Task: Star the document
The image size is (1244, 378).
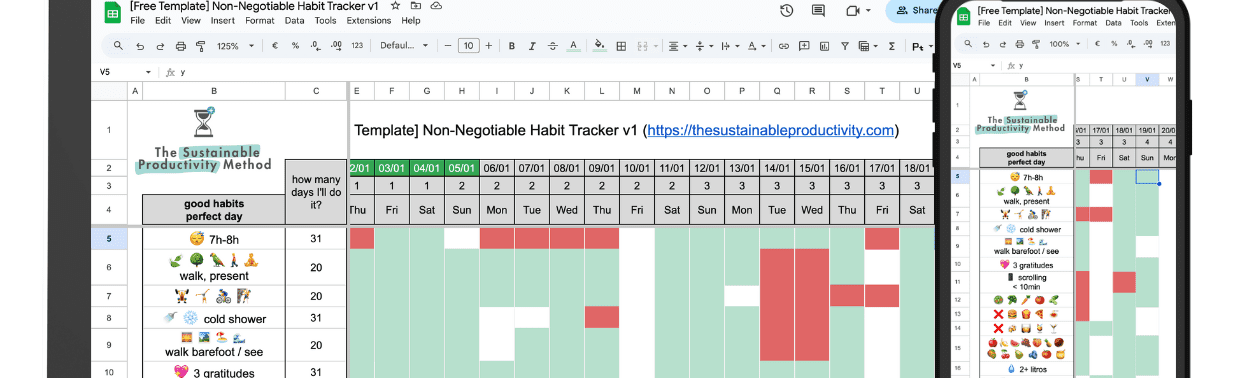Action: point(395,5)
